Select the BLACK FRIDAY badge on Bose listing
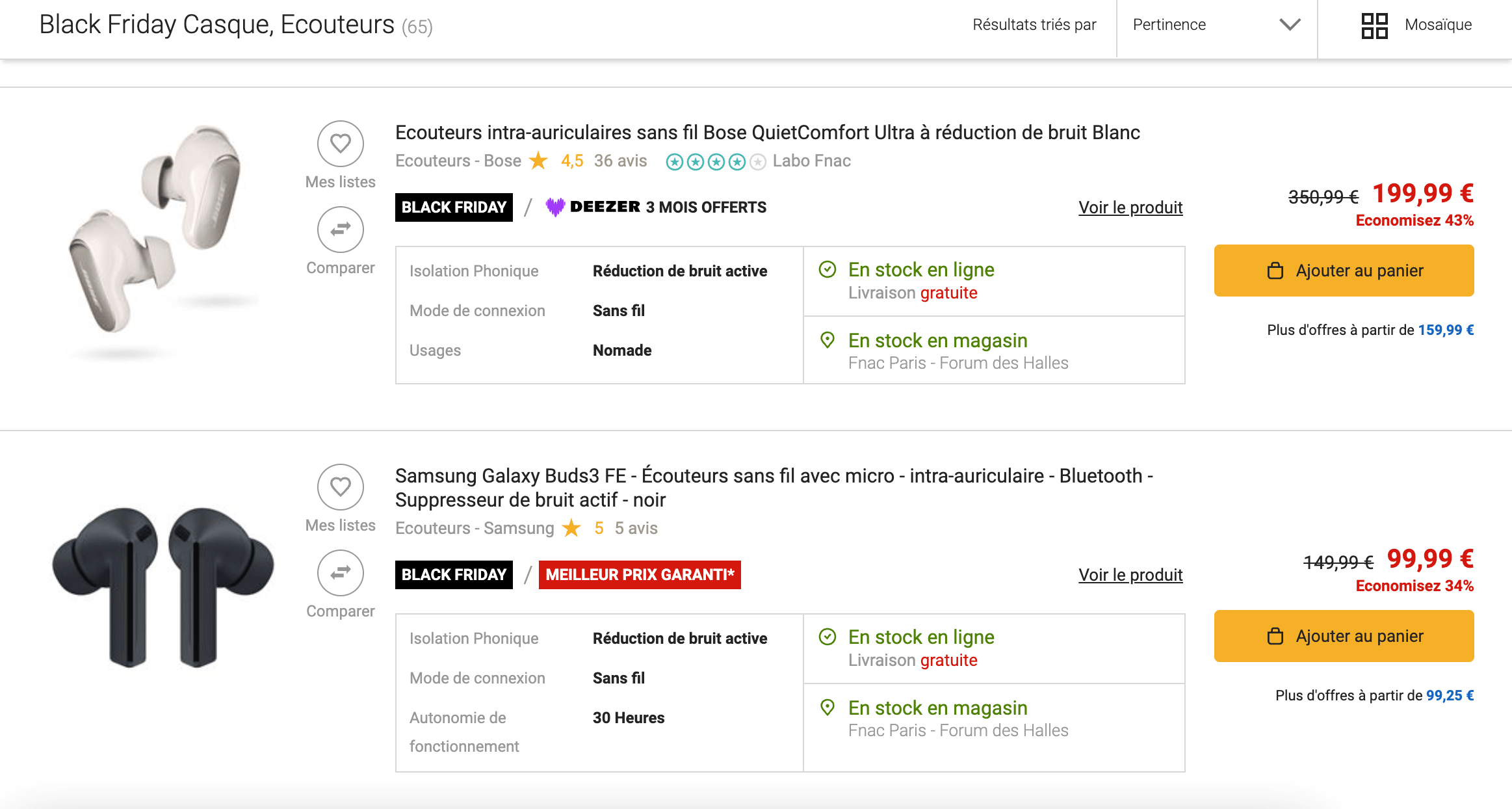 453,207
